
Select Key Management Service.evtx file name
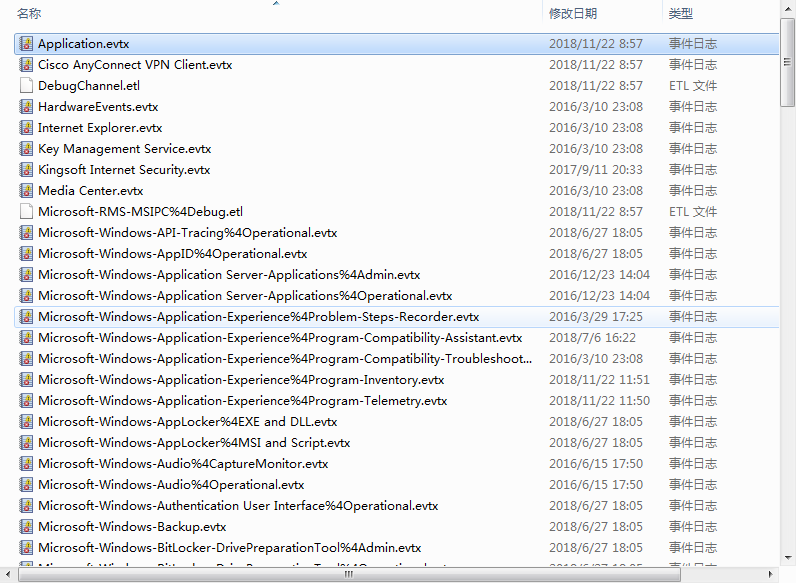(124, 149)
